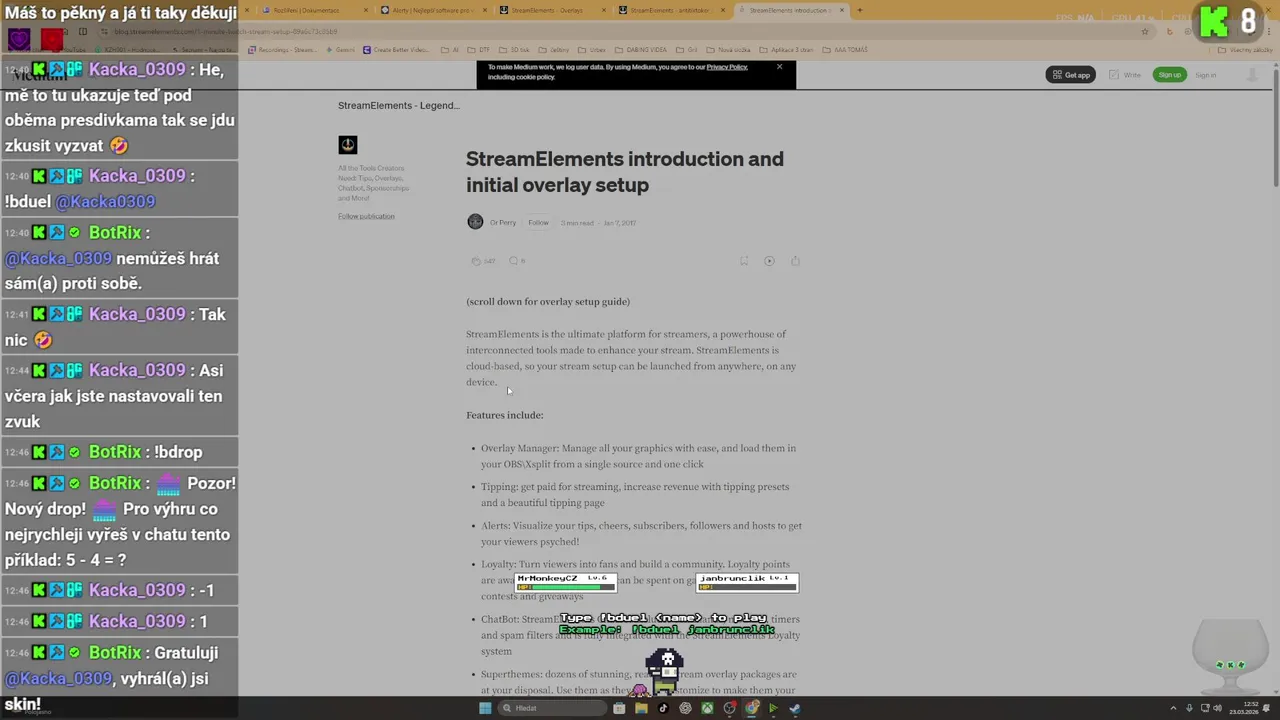Viewport: 1280px width, 720px height.
Task: Open the Windows Start menu
Action: pos(485,708)
